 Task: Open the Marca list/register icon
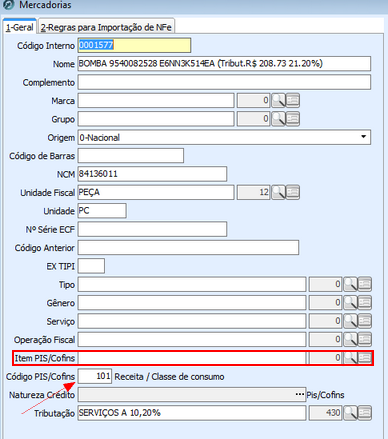point(293,100)
